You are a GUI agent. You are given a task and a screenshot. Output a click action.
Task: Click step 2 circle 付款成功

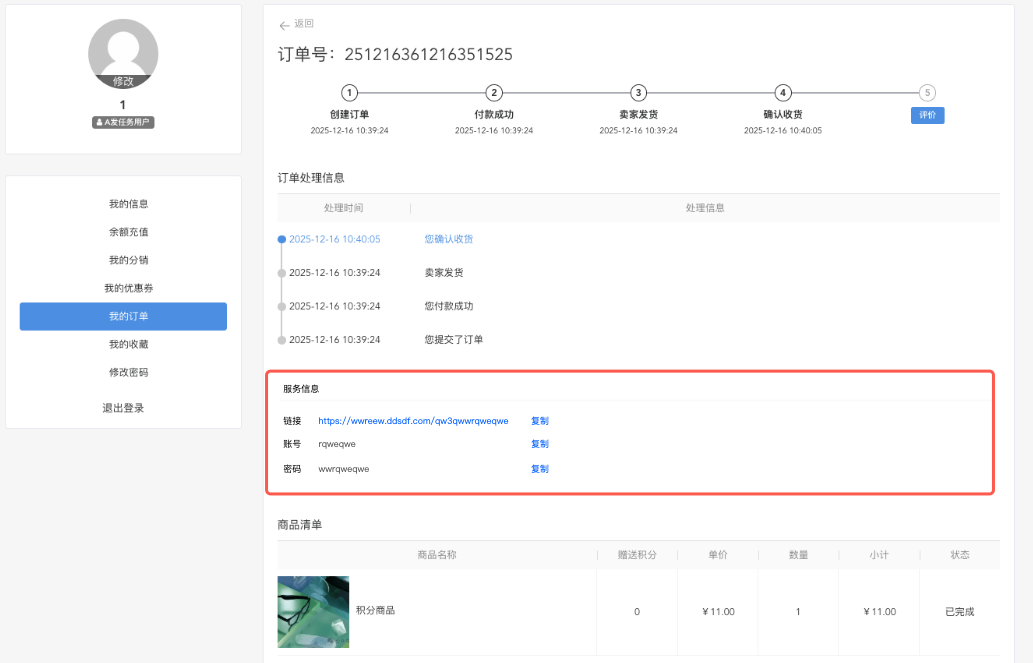tap(494, 92)
